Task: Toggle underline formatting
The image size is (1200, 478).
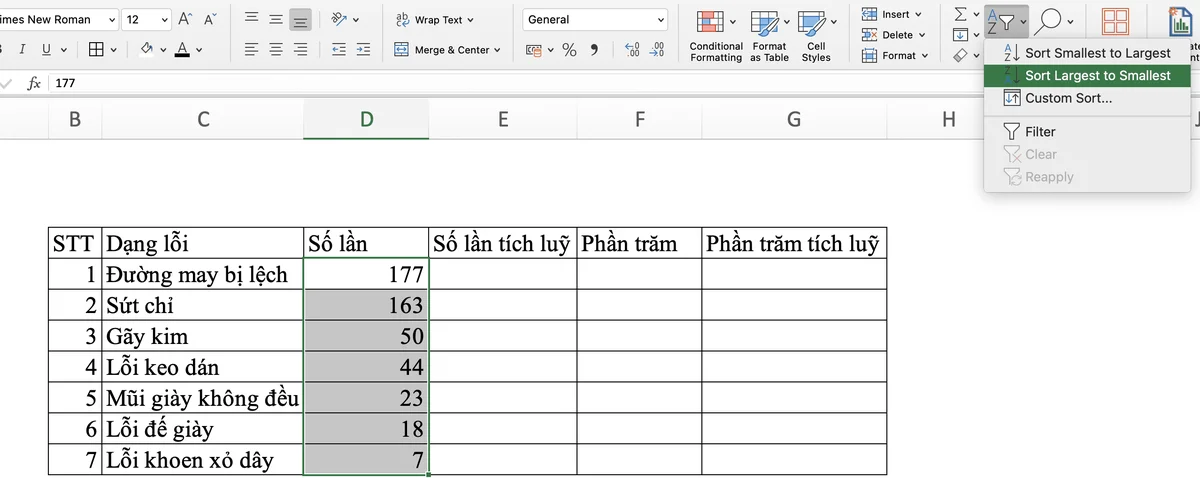Action: coord(46,49)
